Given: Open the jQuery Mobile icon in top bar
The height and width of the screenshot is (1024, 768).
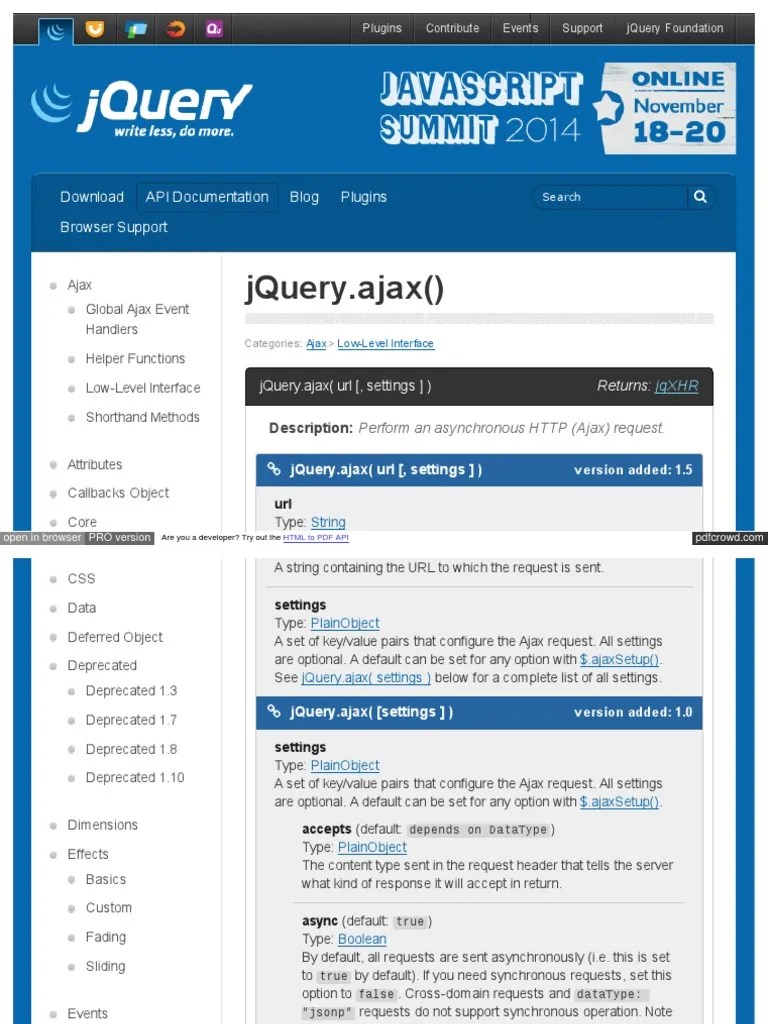Looking at the screenshot, I should [x=135, y=29].
